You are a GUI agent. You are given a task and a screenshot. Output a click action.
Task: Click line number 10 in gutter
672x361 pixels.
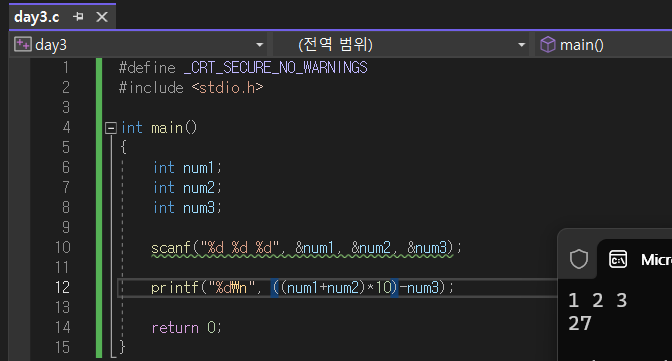pos(63,247)
